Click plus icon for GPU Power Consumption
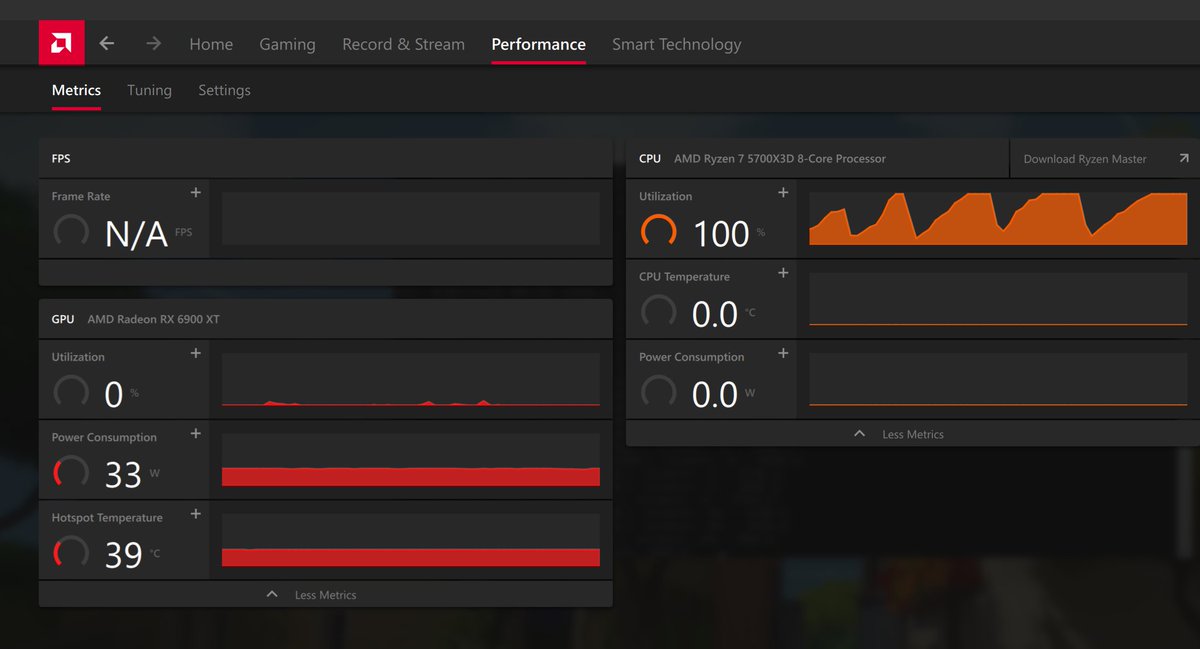This screenshot has width=1200, height=649. click(196, 433)
